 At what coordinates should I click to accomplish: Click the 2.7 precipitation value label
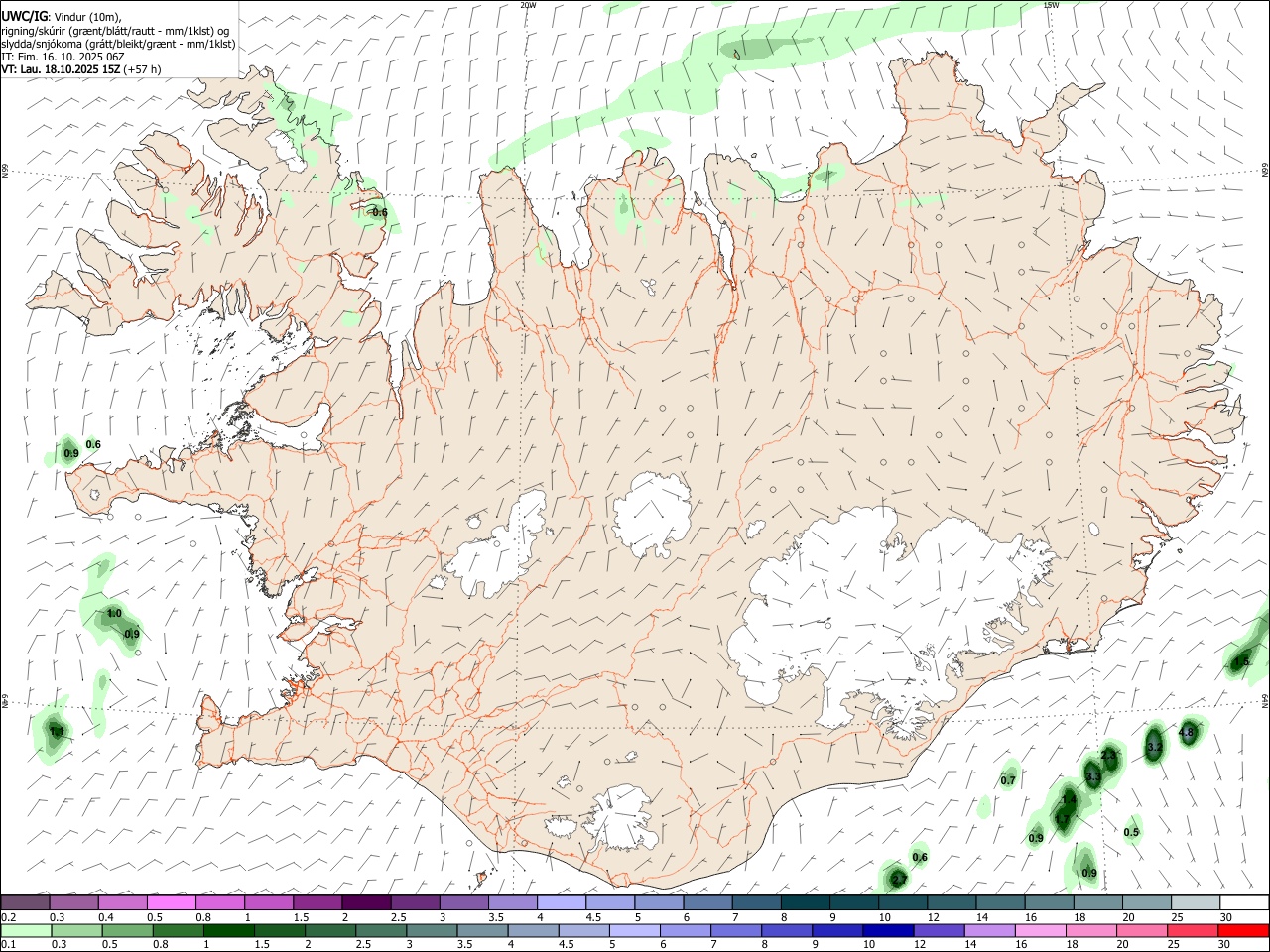click(x=899, y=880)
